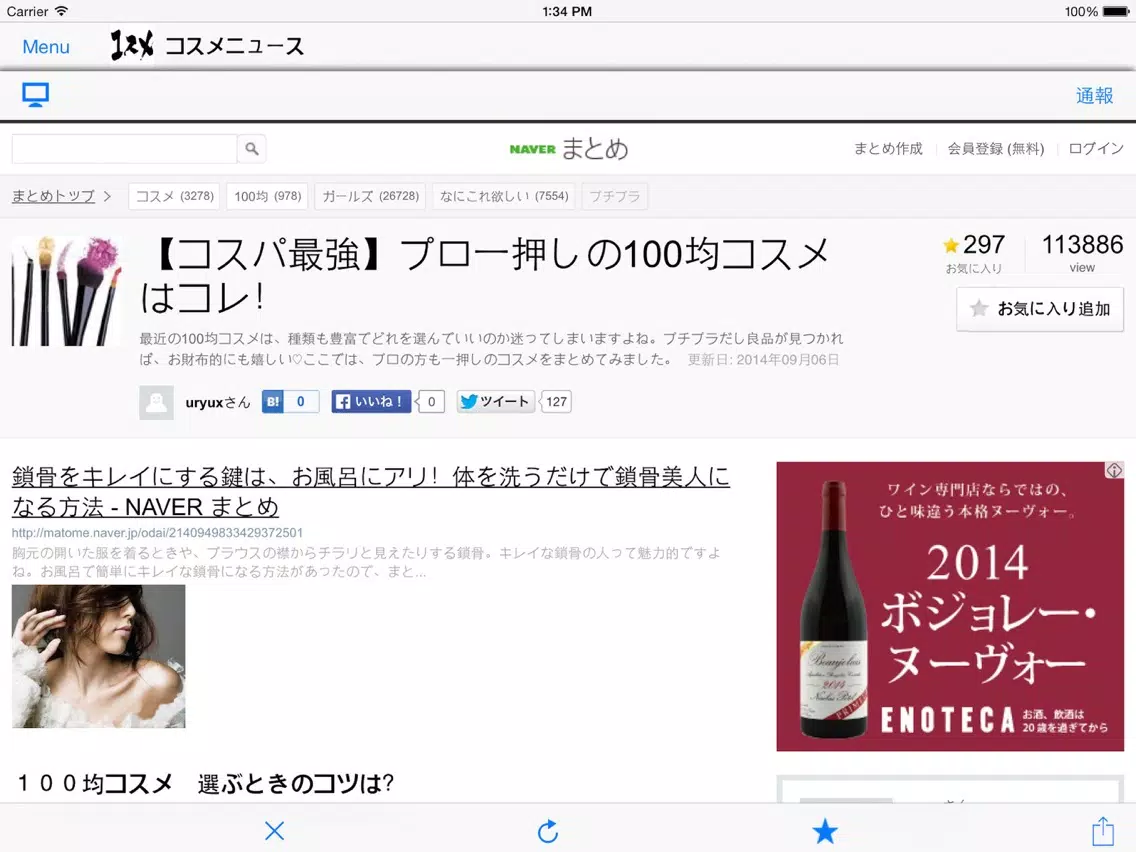Go to まとめトップ breadcrumb

coord(53,196)
